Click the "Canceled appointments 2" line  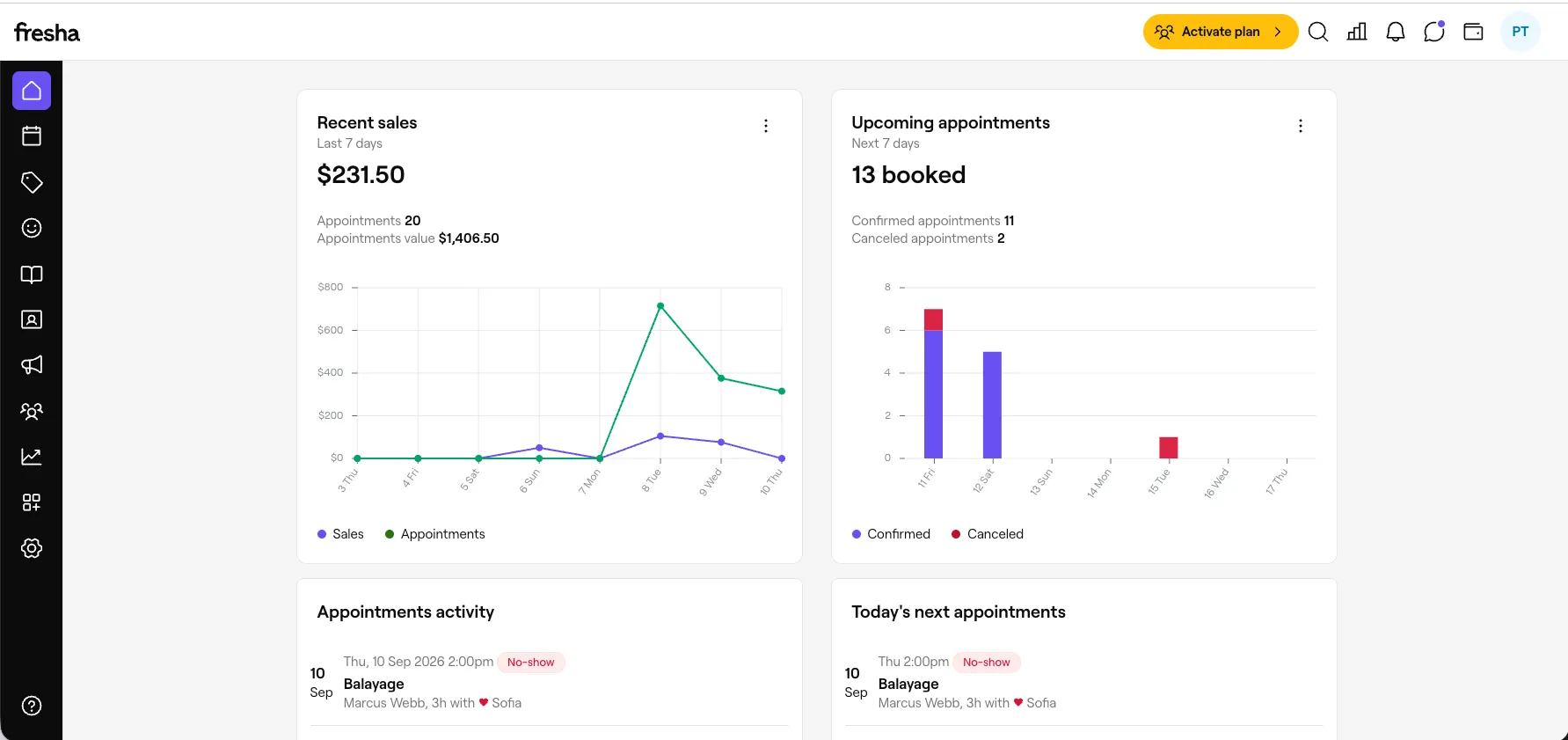coord(928,238)
